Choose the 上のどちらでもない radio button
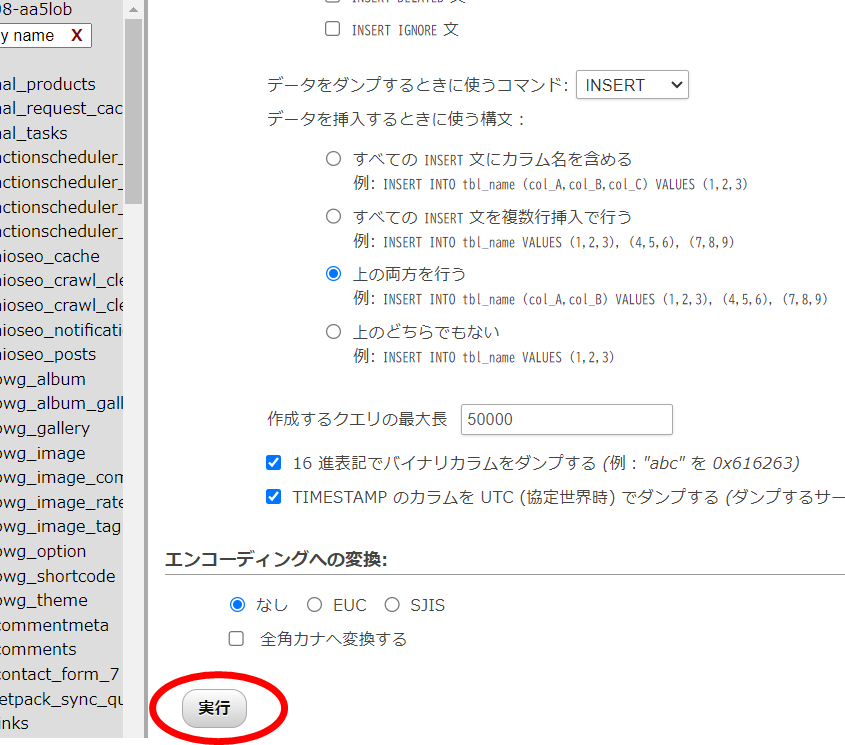 333,332
